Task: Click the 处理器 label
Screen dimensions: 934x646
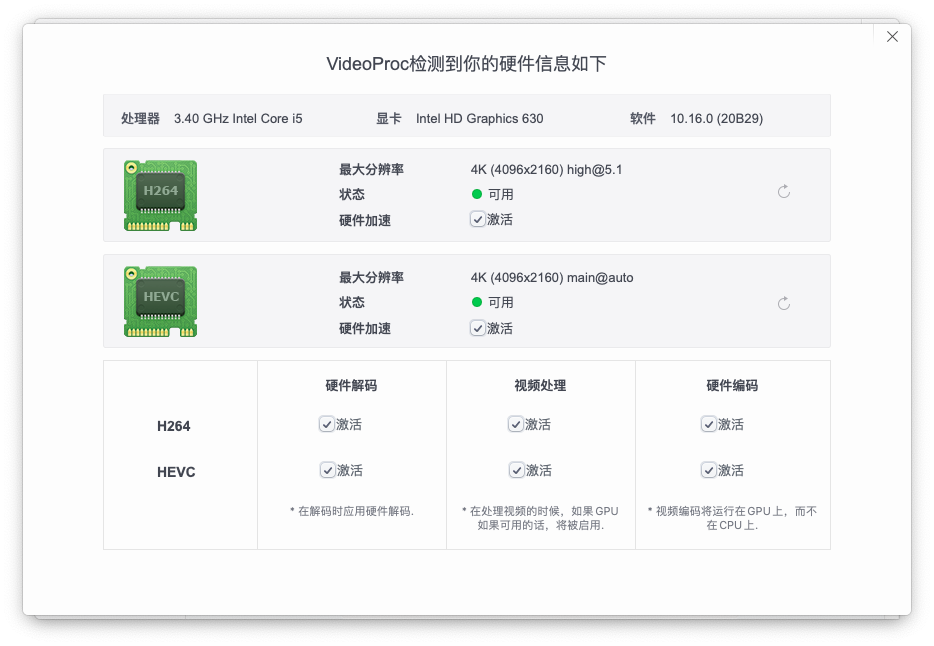Action: click(x=141, y=118)
